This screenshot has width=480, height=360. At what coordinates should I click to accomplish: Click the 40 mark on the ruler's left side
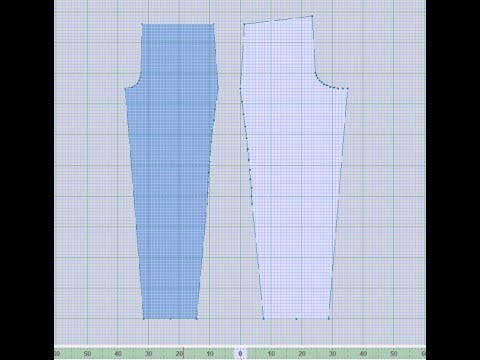(x=118, y=353)
